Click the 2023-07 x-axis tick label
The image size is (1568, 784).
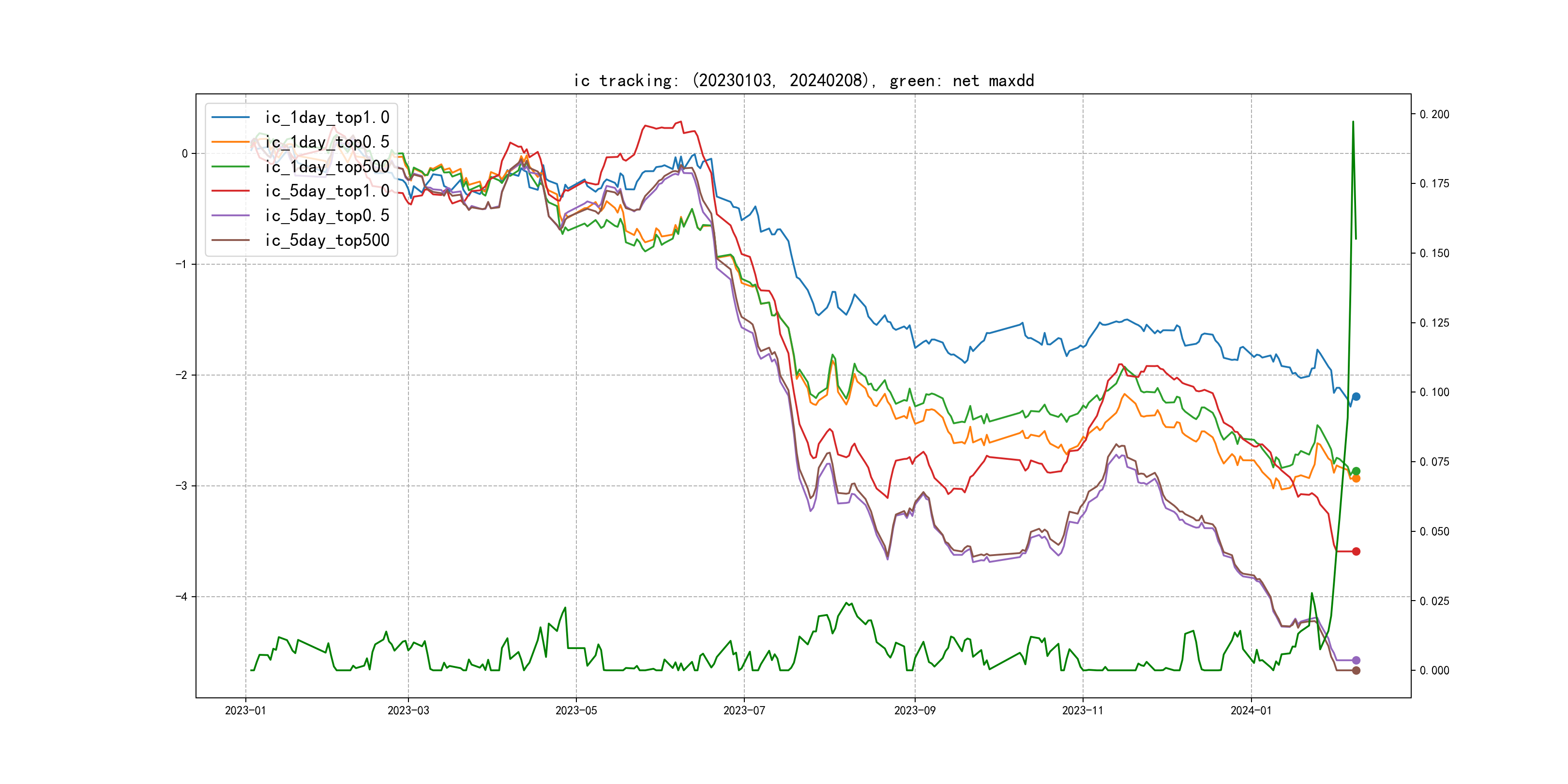pyautogui.click(x=744, y=710)
